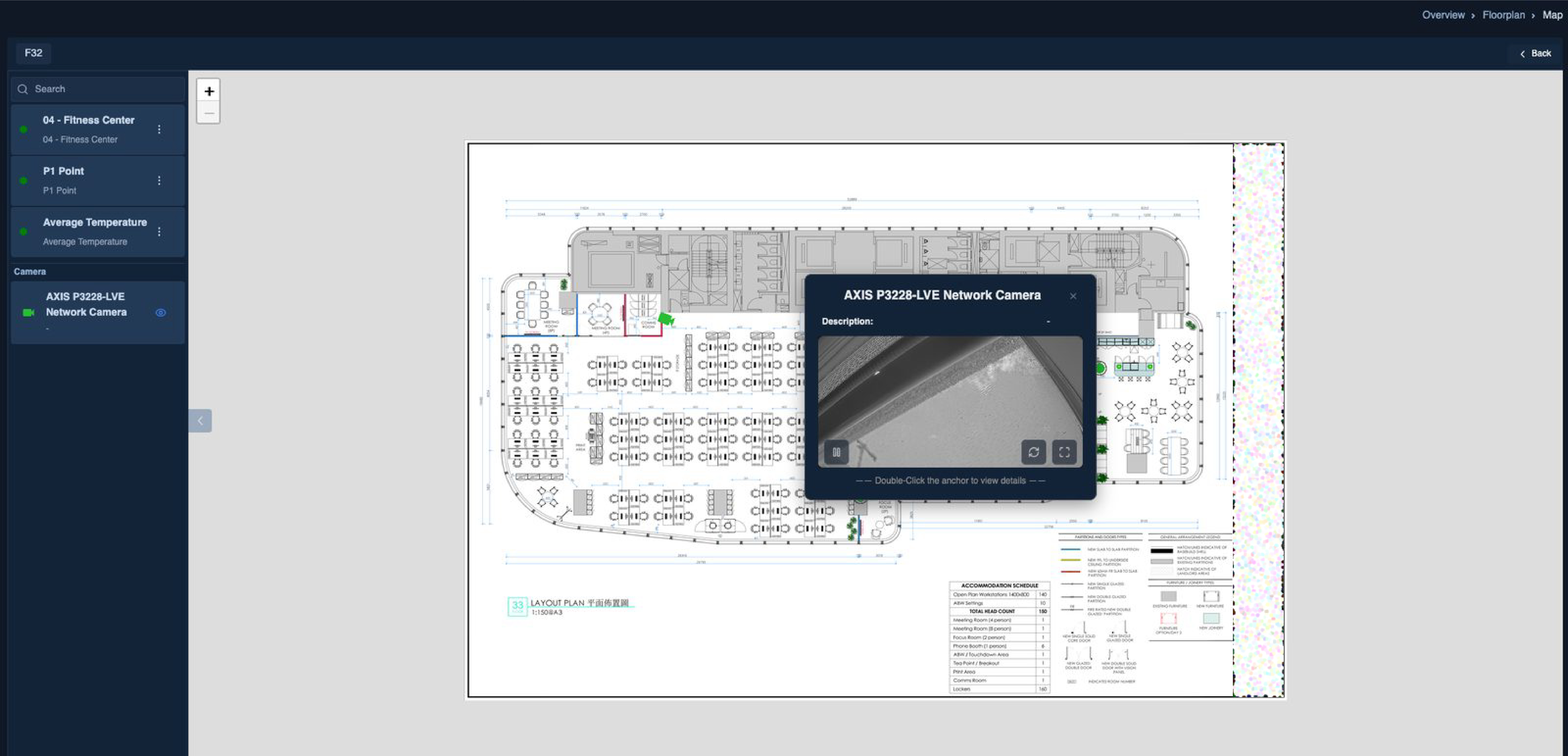Close the AXIS camera popup
The height and width of the screenshot is (756, 1568).
pos(1073,296)
